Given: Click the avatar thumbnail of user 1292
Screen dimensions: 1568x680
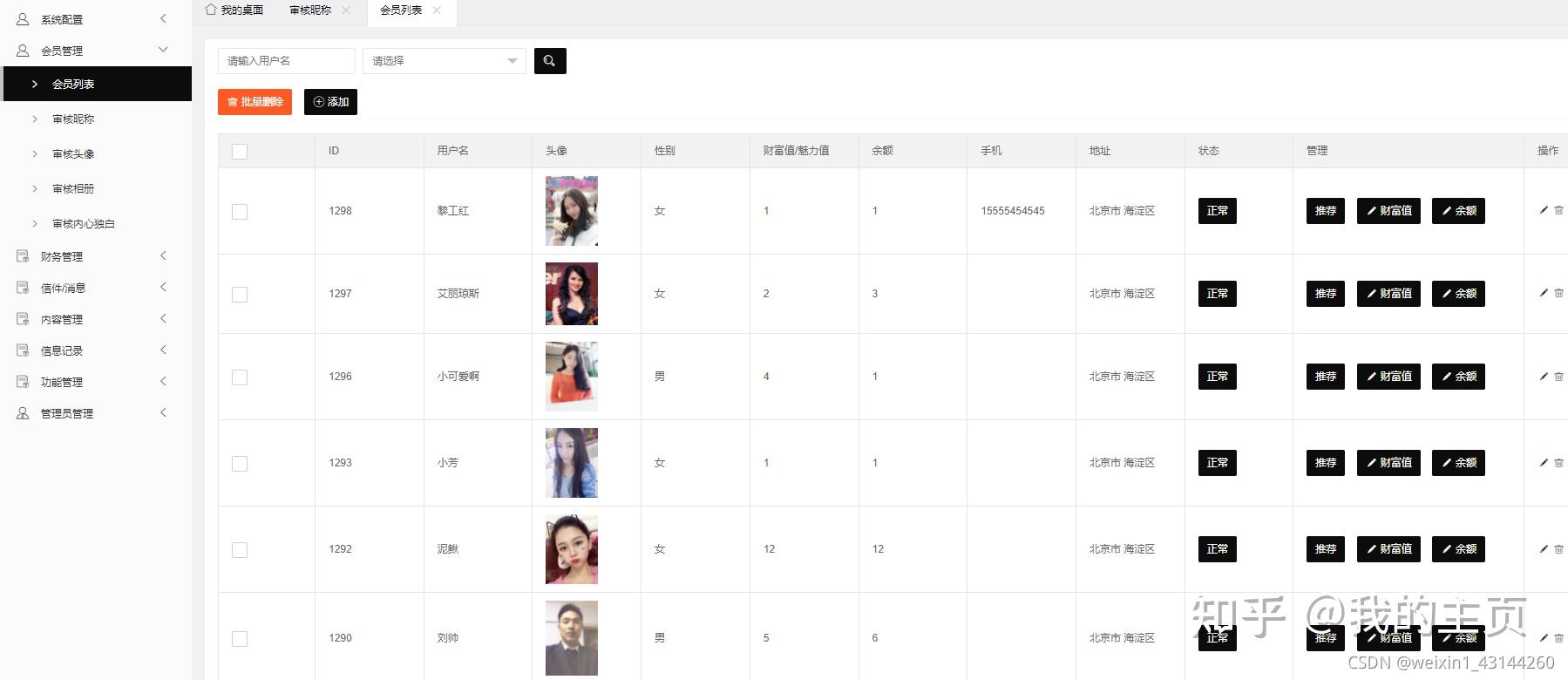Looking at the screenshot, I should click(x=571, y=549).
